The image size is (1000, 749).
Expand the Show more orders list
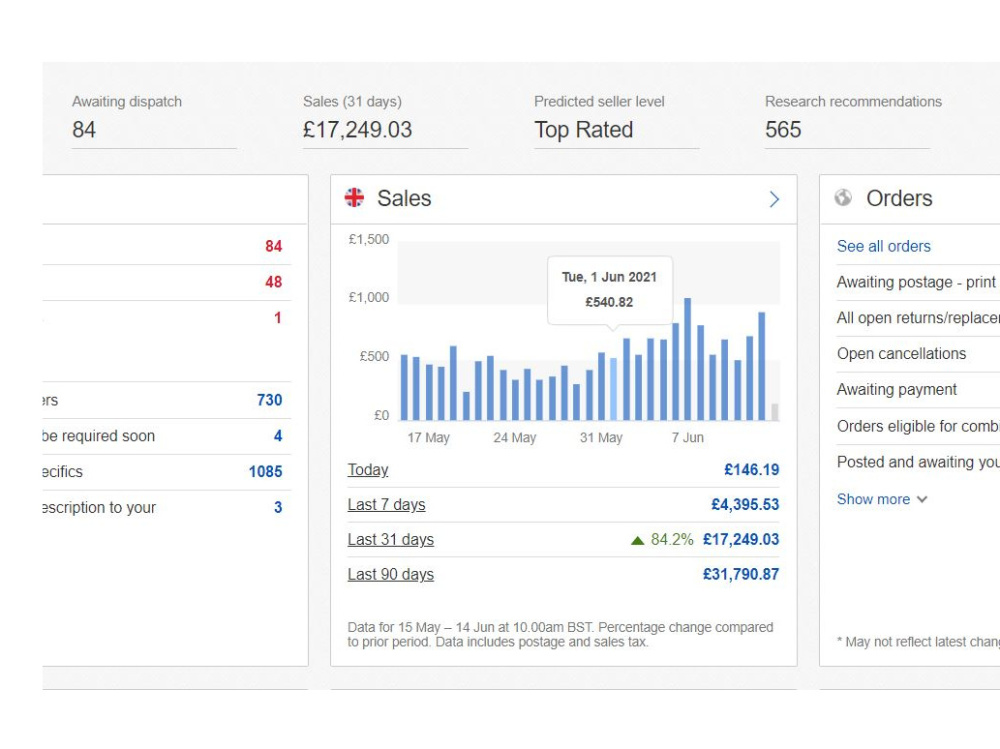tap(881, 499)
